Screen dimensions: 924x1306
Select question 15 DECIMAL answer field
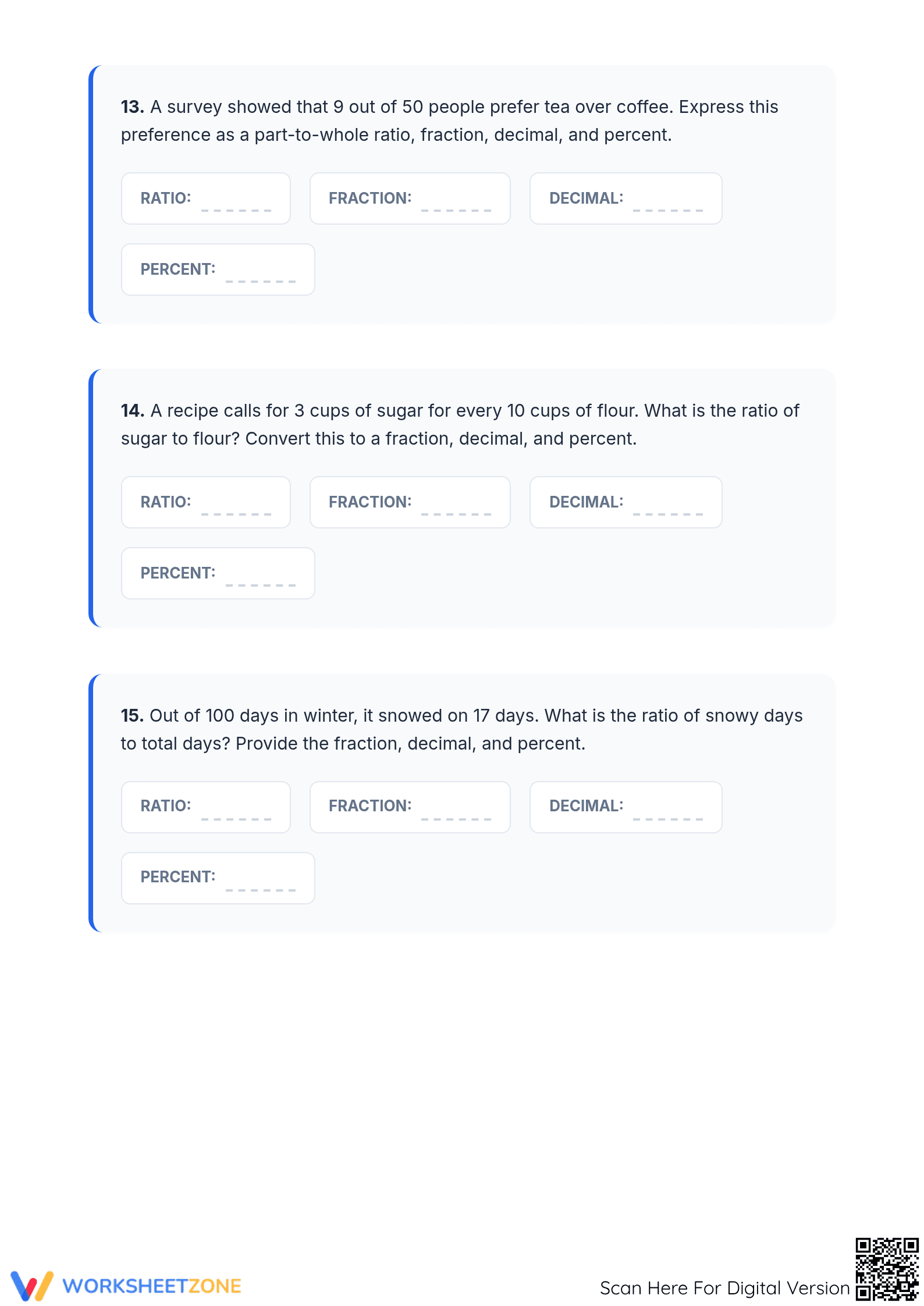click(626, 807)
